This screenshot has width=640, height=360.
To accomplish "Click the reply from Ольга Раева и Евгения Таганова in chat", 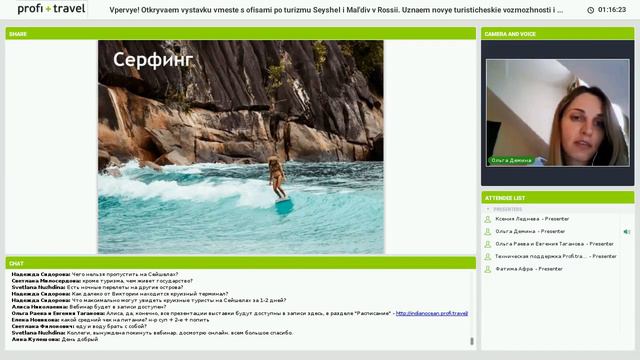I will (x=240, y=313).
